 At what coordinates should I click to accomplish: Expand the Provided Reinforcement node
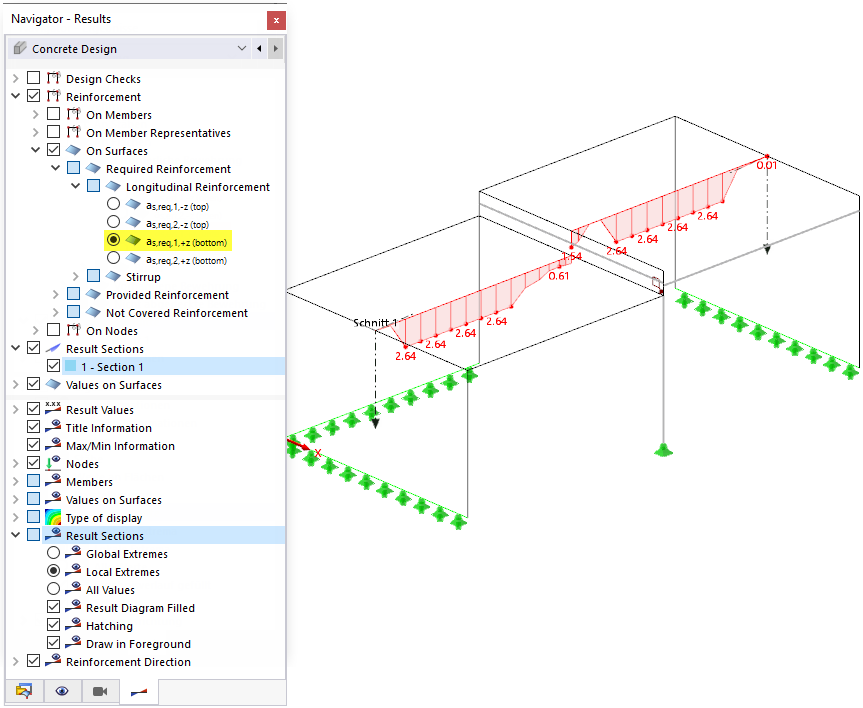point(56,295)
